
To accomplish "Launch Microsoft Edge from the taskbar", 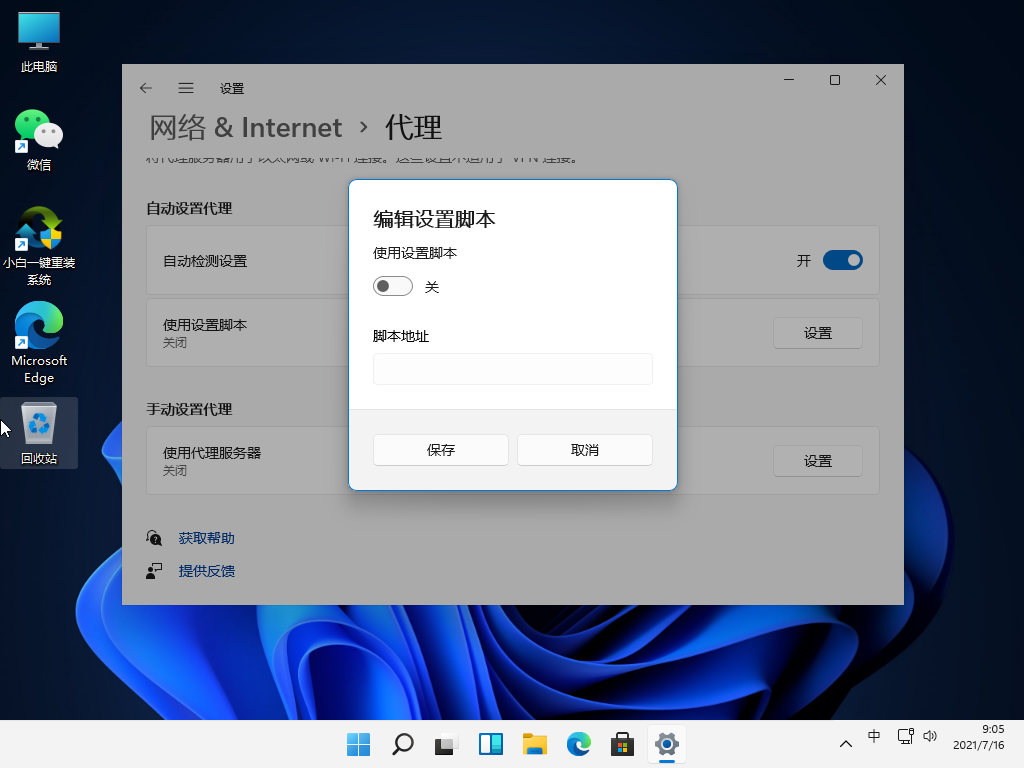I will click(x=578, y=745).
